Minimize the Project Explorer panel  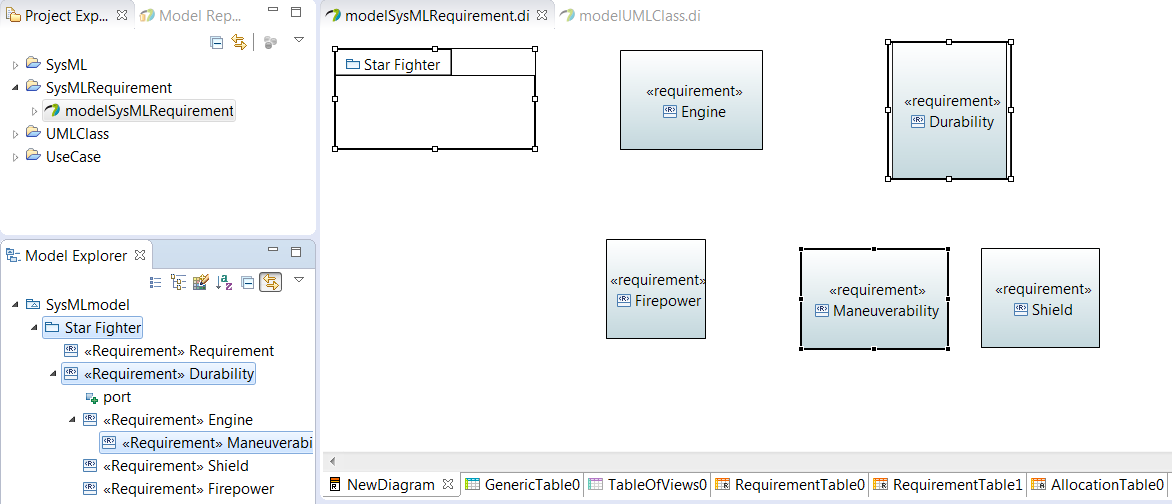[x=273, y=12]
